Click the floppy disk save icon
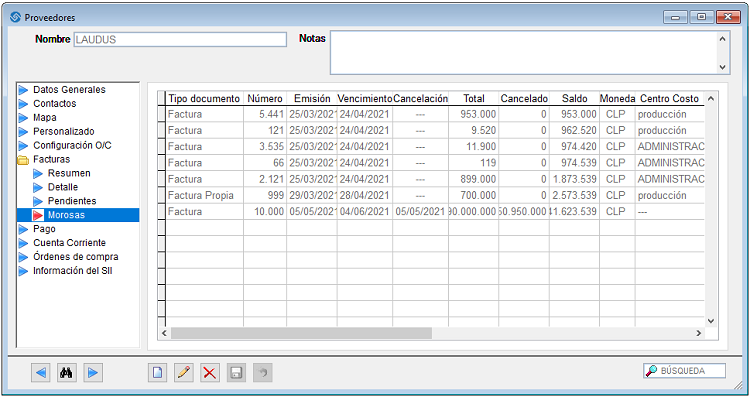Screen dimensions: 750x397 pos(236,373)
